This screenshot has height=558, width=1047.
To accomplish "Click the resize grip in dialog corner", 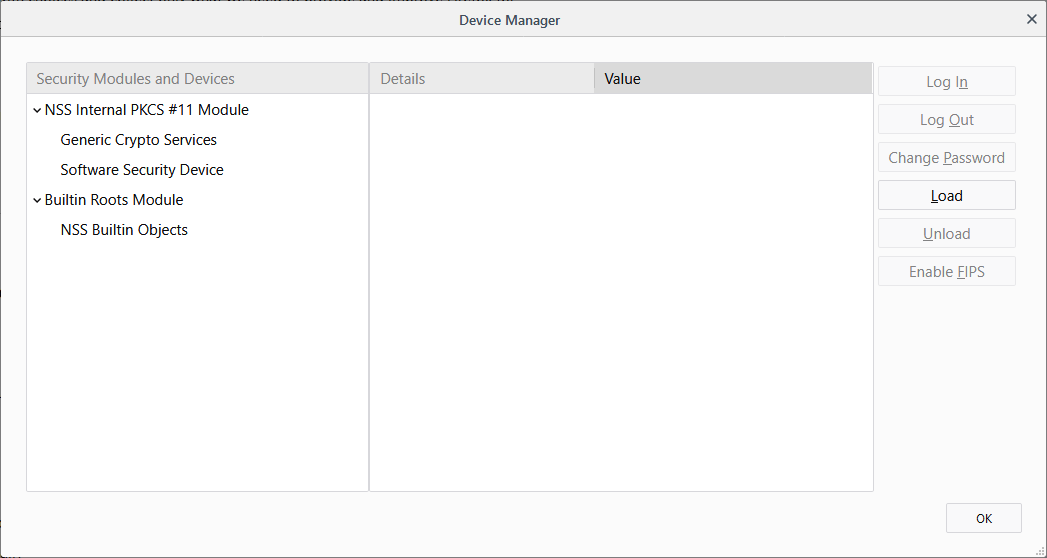I will tap(1040, 551).
